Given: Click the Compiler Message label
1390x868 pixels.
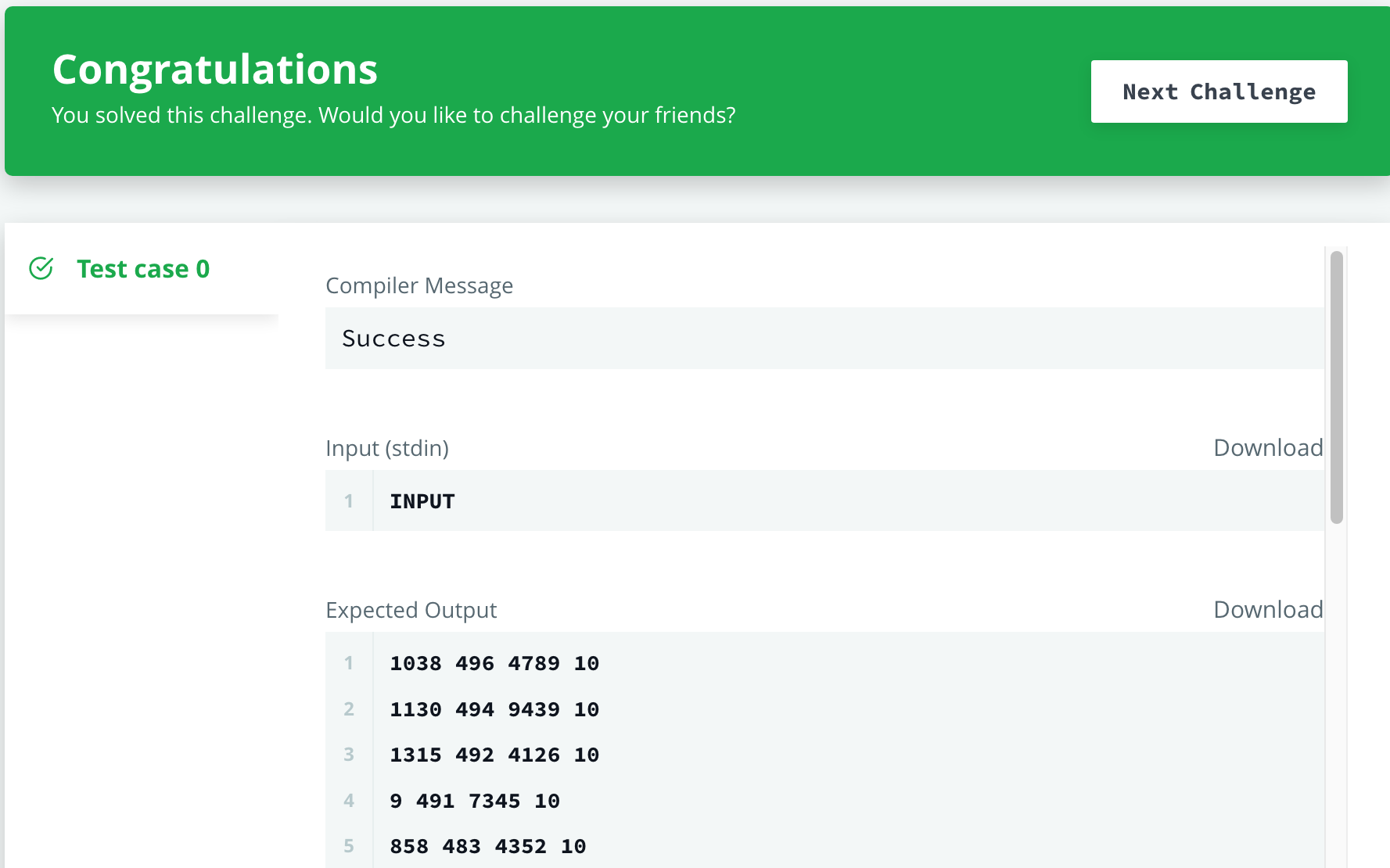Looking at the screenshot, I should point(419,285).
